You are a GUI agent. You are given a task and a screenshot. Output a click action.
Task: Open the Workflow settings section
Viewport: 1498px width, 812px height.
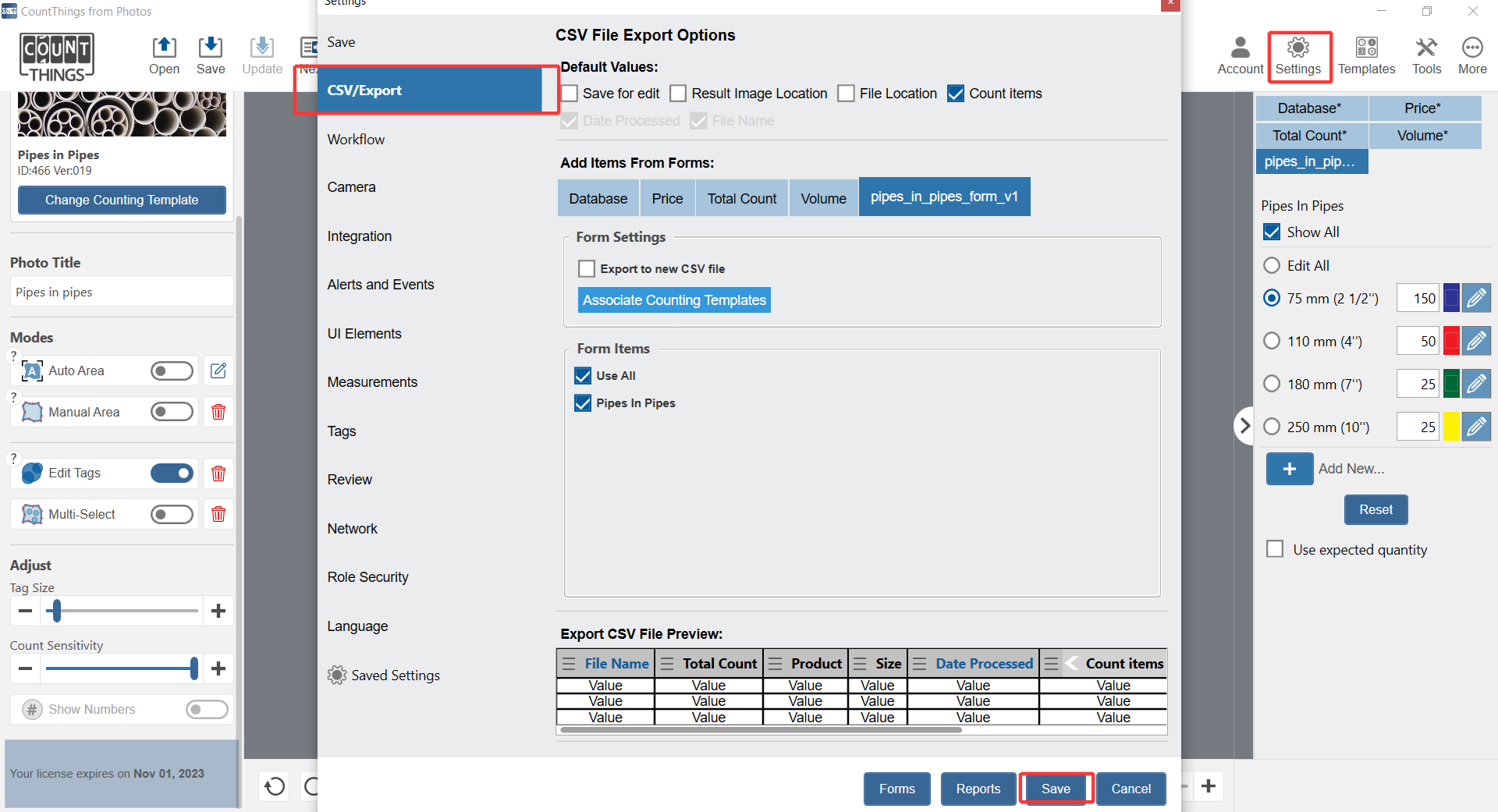(x=356, y=140)
